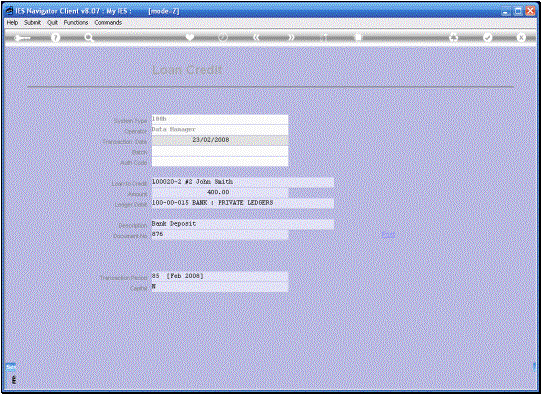Click the clipboard document toolbar icon

[x=358, y=37]
